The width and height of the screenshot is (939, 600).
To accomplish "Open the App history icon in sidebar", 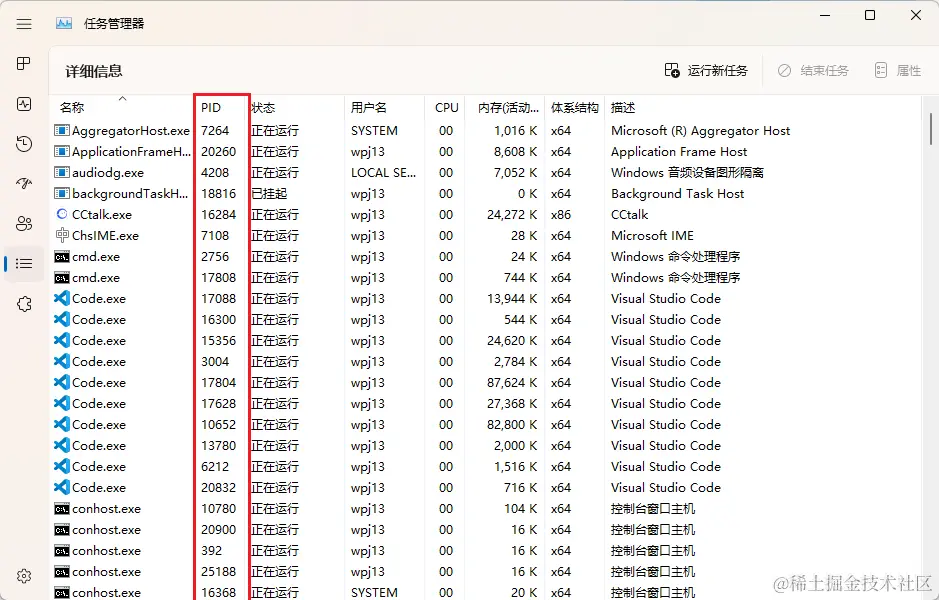I will point(24,144).
